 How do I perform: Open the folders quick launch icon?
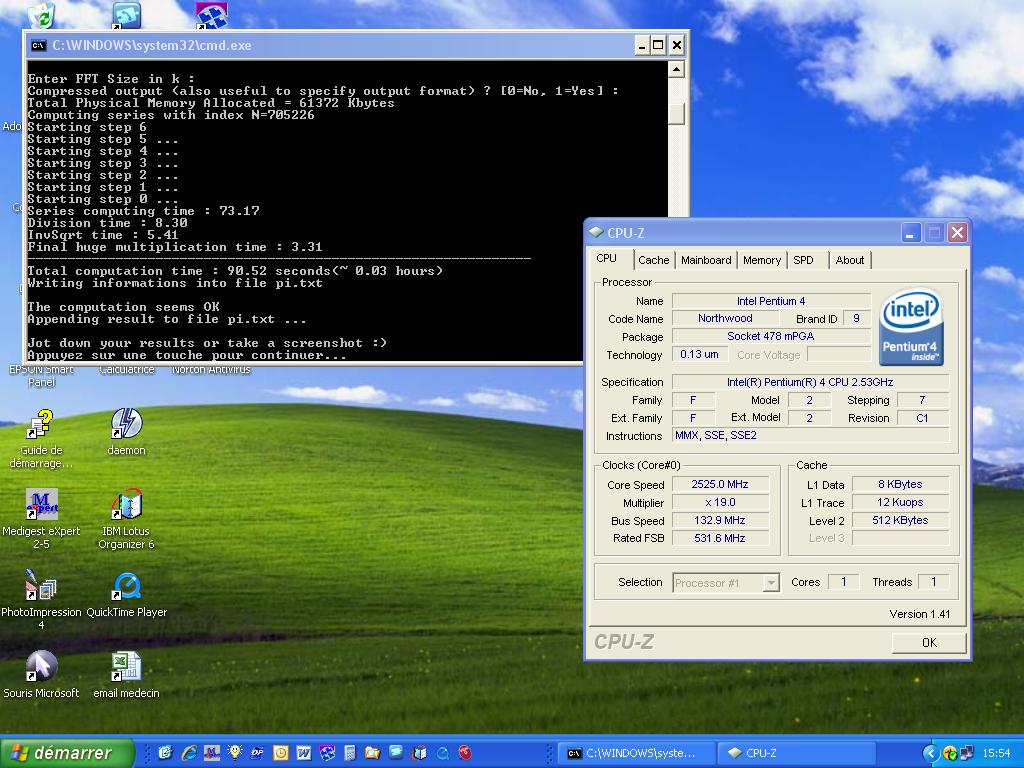point(372,752)
